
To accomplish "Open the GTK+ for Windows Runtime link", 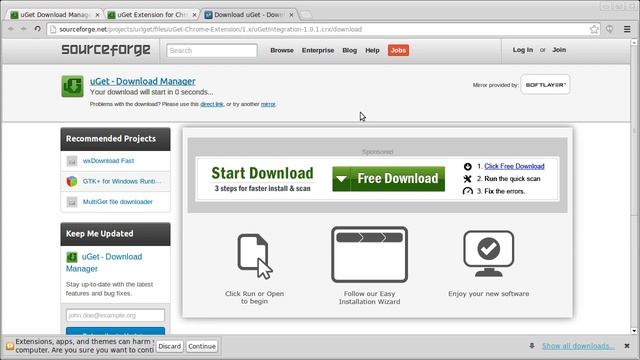I will coord(122,181).
